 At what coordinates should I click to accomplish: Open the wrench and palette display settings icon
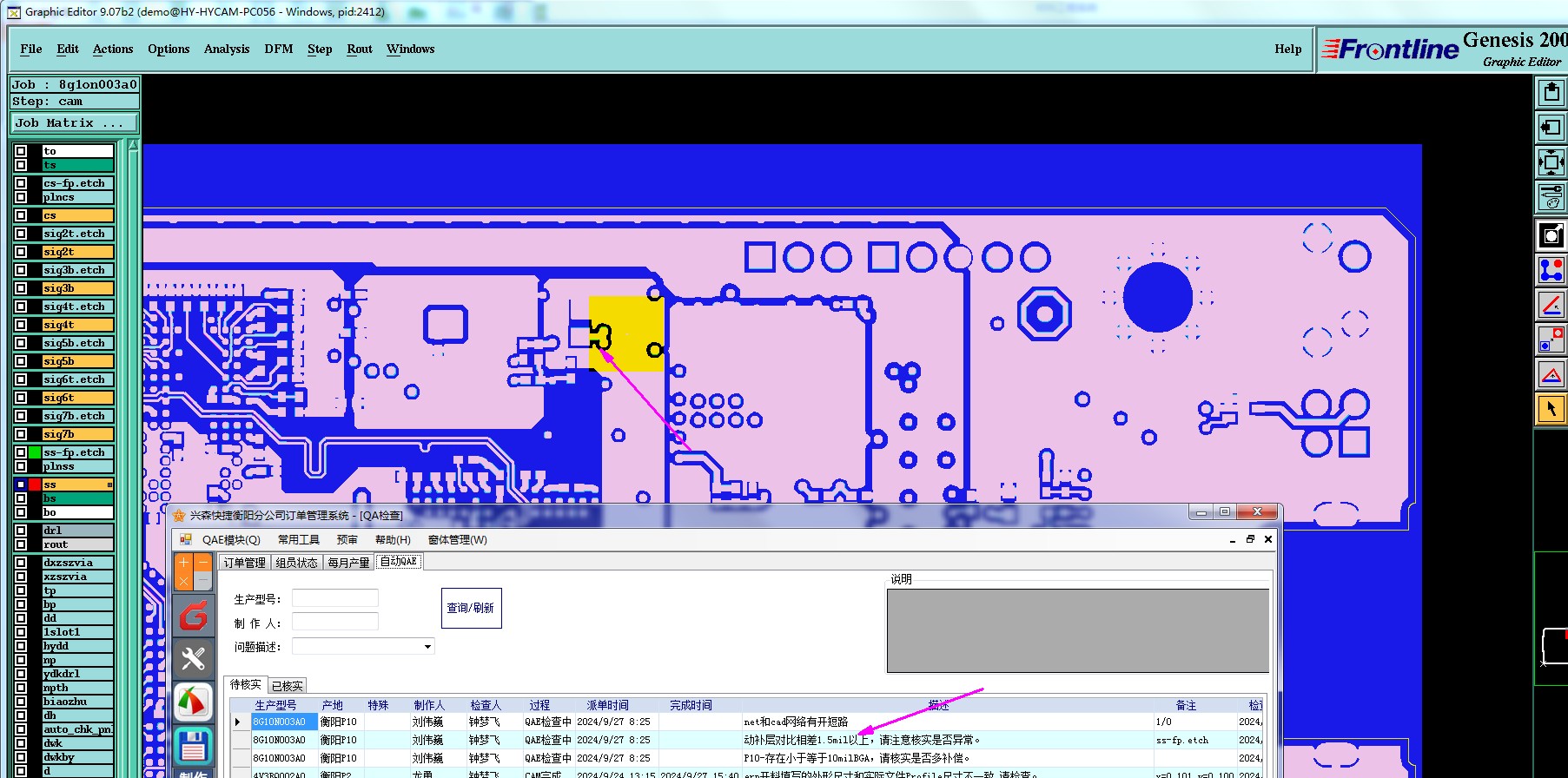pos(1551,197)
